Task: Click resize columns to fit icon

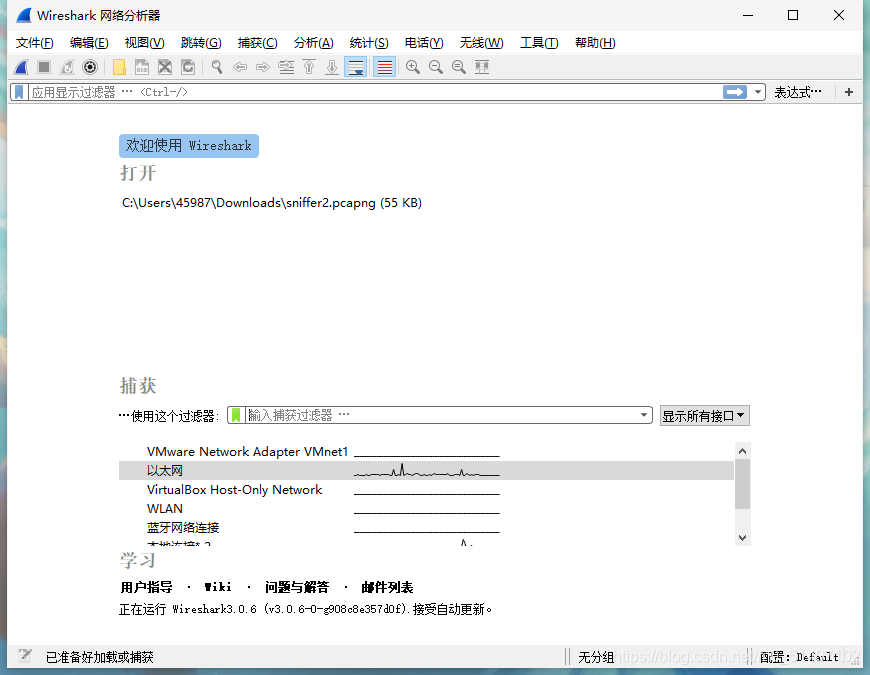Action: click(x=482, y=68)
